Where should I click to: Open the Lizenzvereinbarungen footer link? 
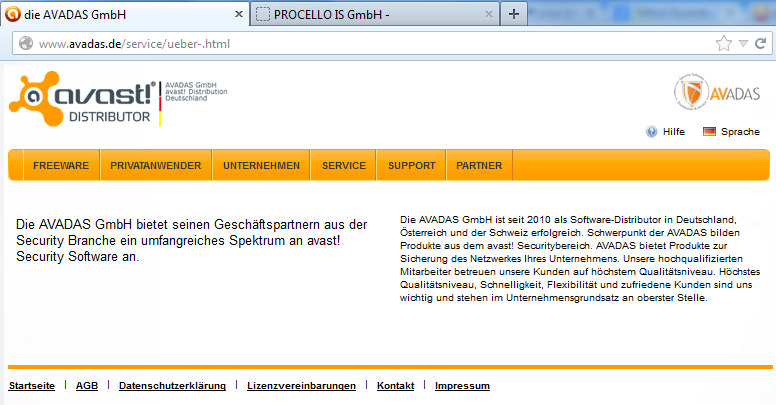point(301,386)
